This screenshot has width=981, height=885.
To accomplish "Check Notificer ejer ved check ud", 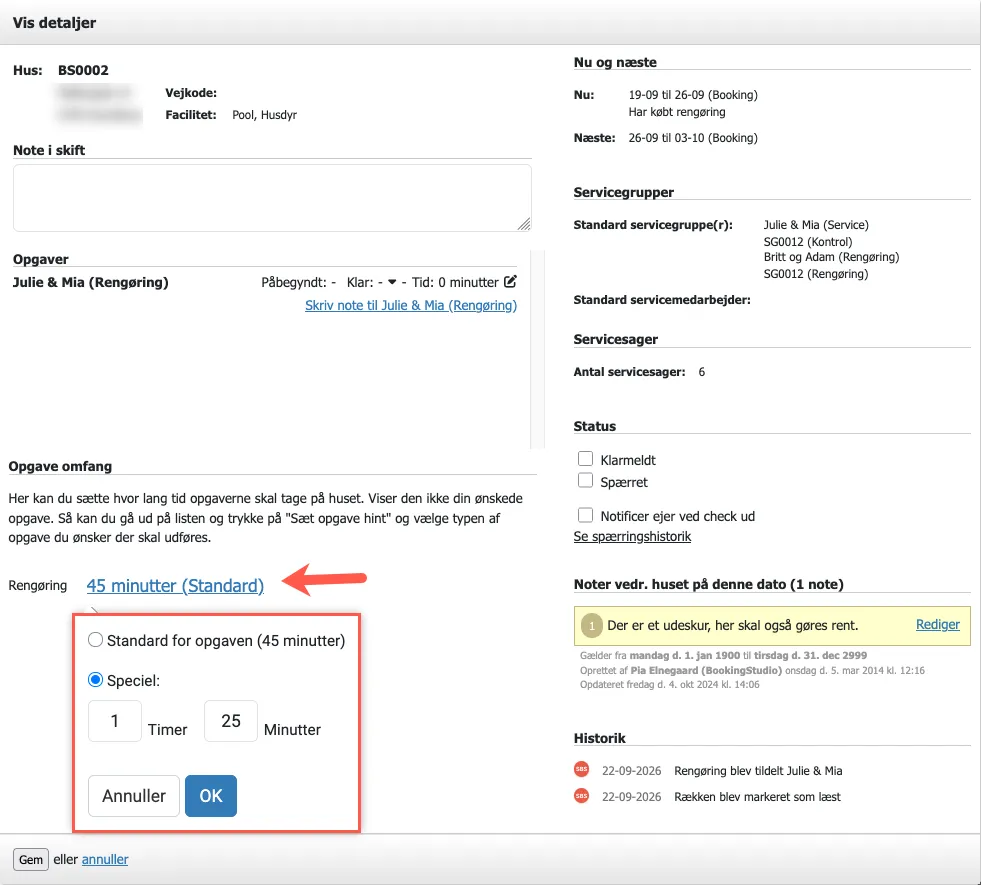I will (585, 515).
